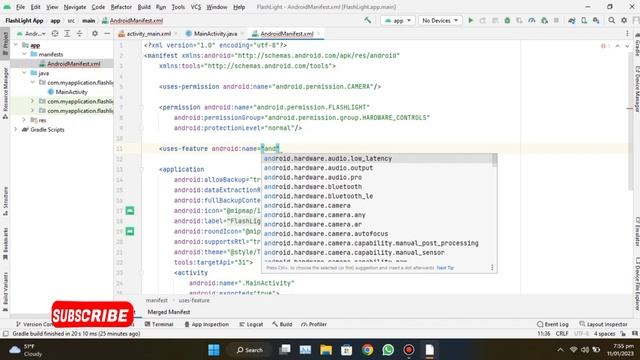Click the error indicator in the editor corner
640x360 pixels.
(x=605, y=46)
